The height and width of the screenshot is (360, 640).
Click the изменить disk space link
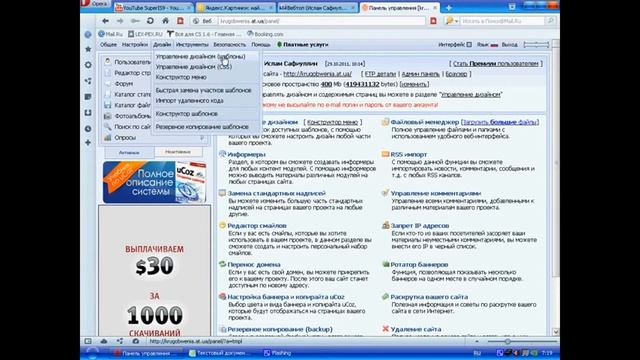pyautogui.click(x=414, y=84)
